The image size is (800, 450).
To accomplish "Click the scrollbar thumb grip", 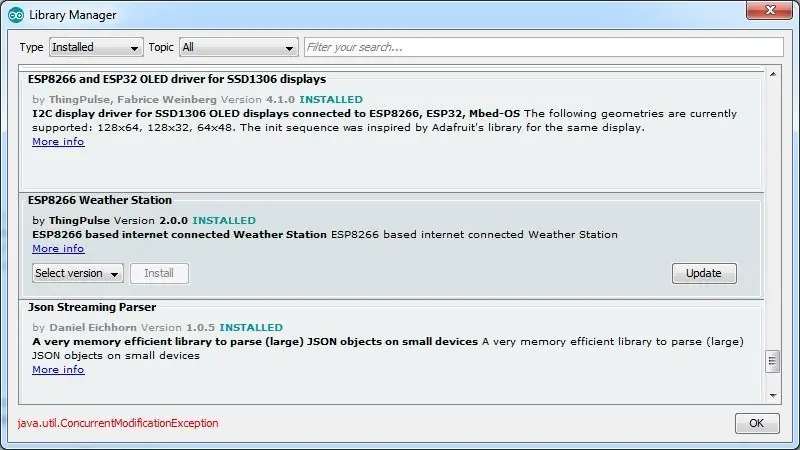I will tap(772, 361).
